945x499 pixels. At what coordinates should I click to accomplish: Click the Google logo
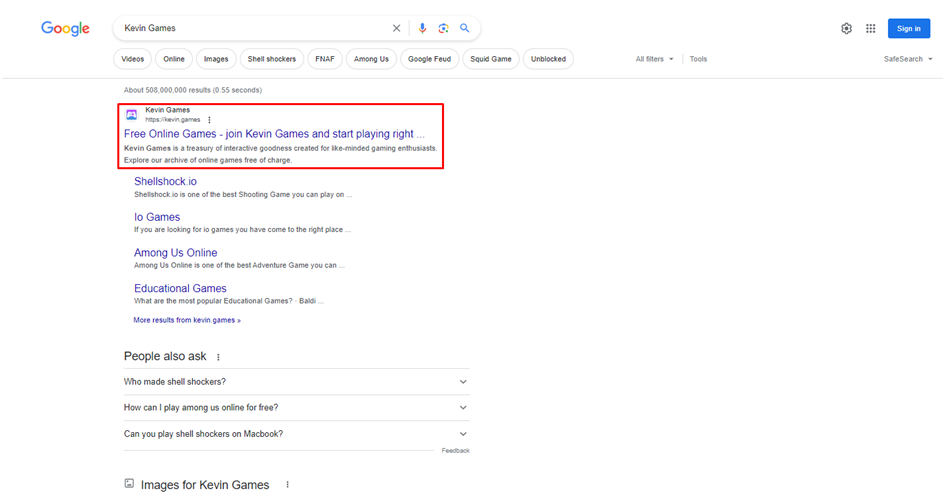tap(65, 28)
